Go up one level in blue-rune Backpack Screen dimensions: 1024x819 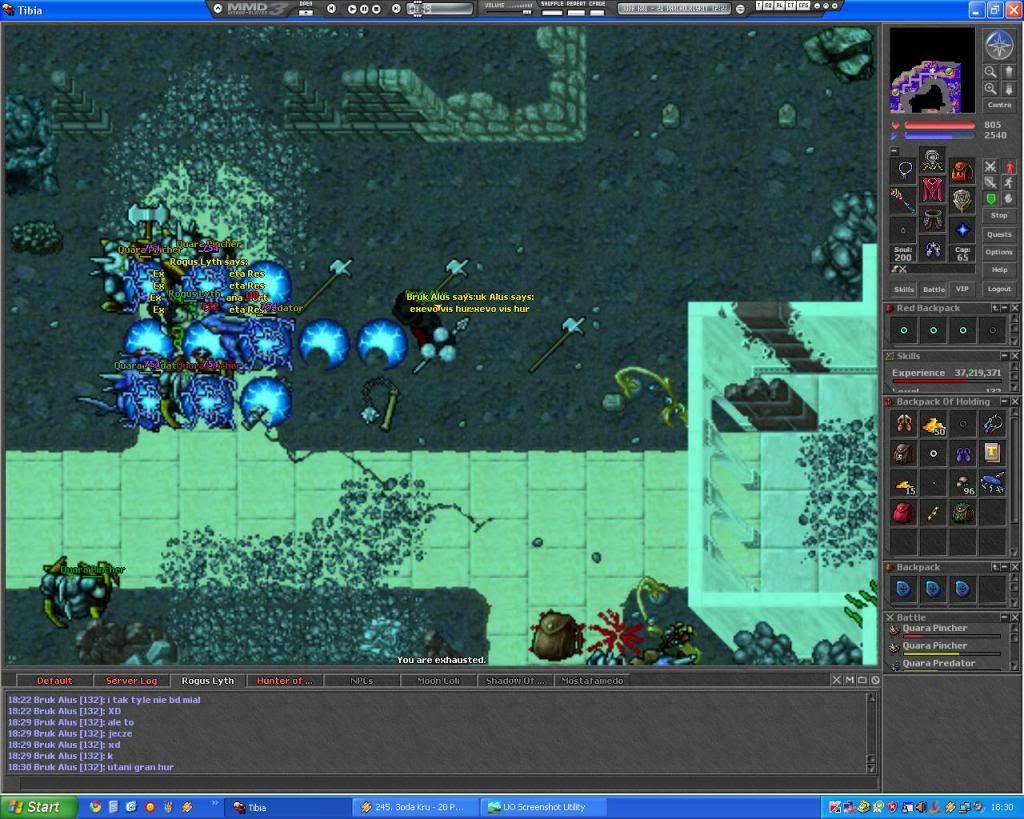pos(995,568)
